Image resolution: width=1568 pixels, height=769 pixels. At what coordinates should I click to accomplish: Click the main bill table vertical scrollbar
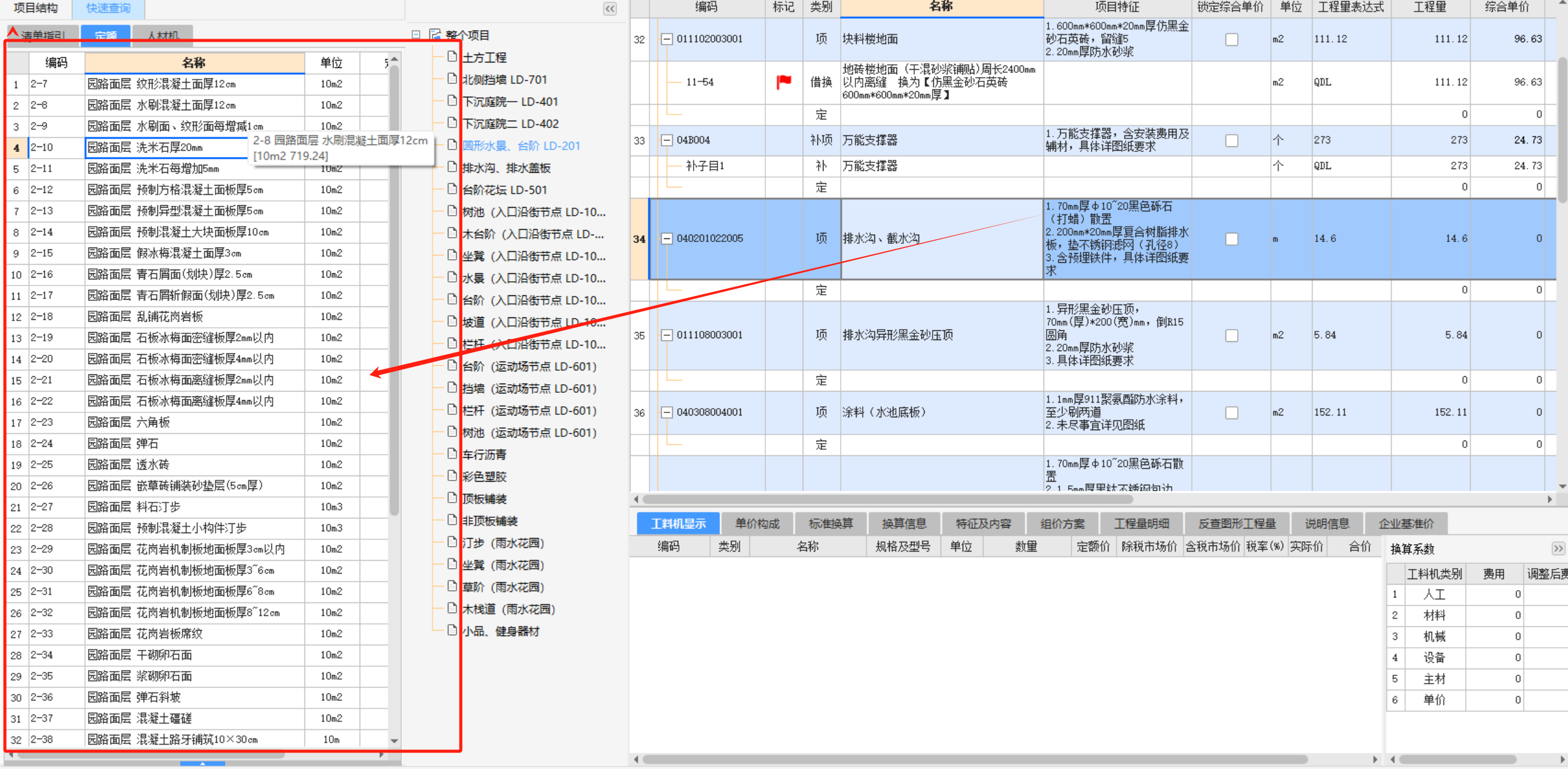[1562, 129]
